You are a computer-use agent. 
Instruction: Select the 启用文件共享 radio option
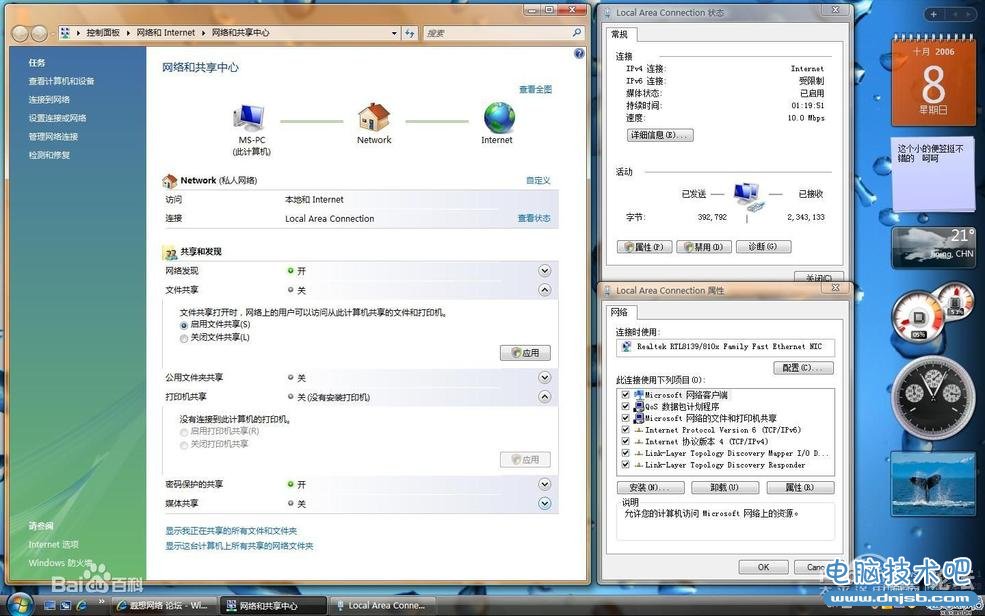point(183,325)
